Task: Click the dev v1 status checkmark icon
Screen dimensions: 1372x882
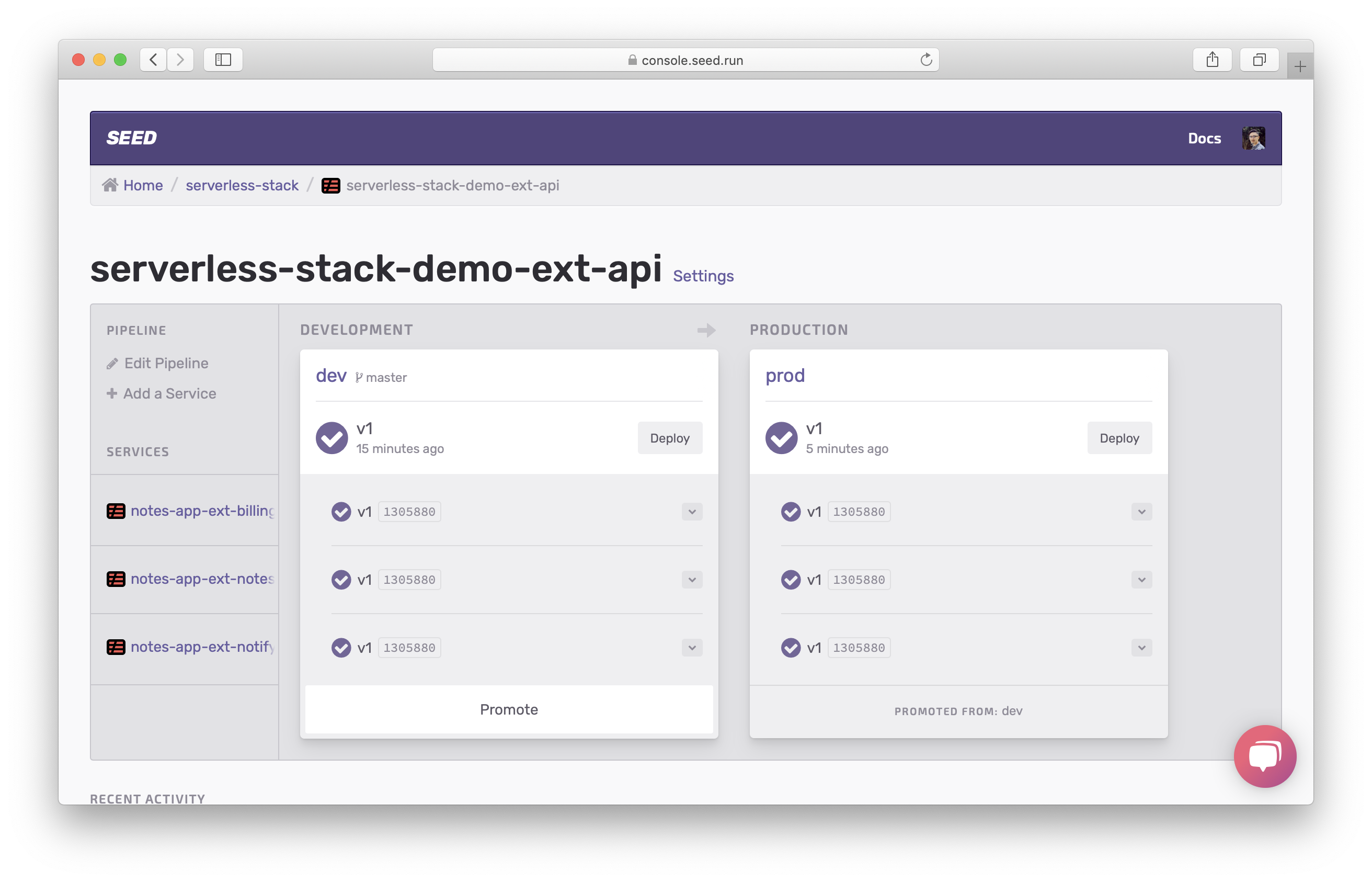Action: pyautogui.click(x=332, y=438)
